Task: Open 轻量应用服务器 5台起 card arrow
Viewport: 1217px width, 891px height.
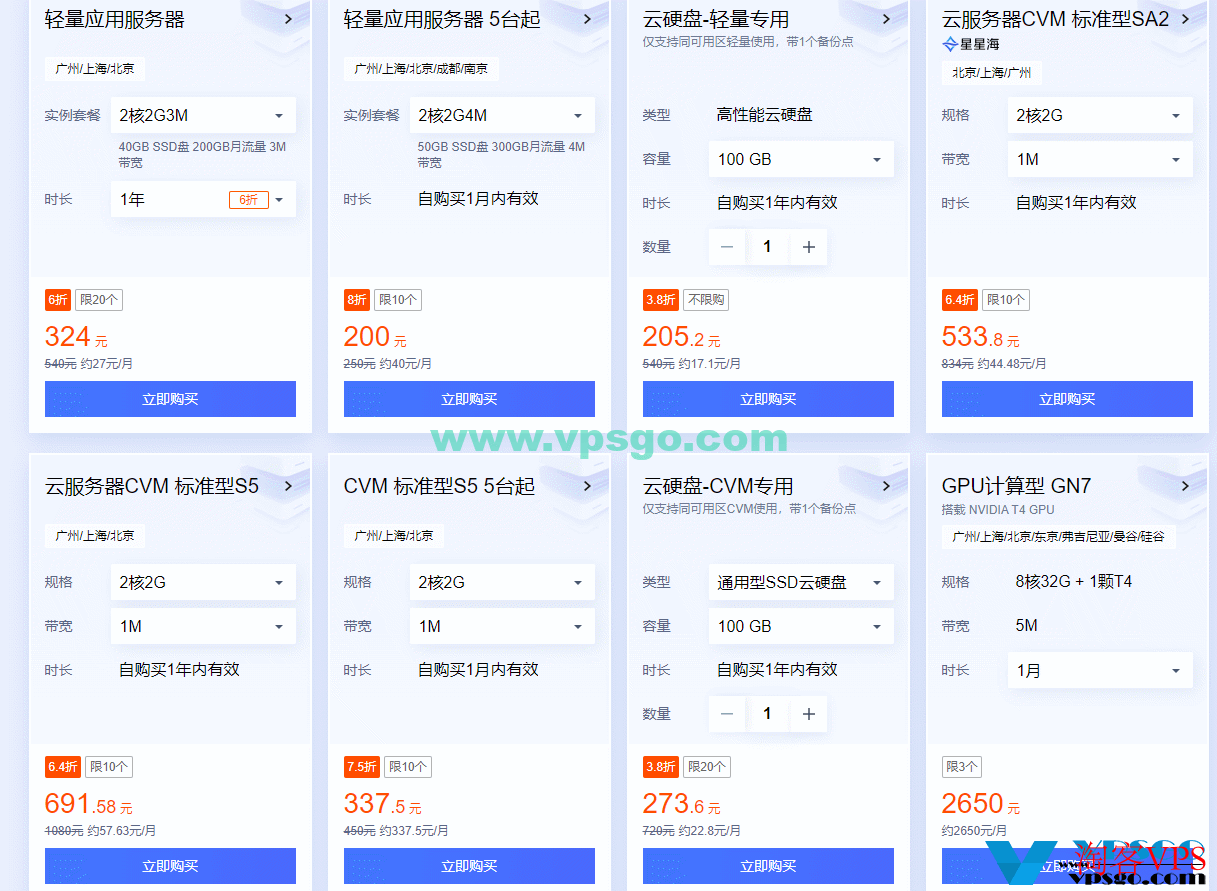Action: (x=587, y=19)
